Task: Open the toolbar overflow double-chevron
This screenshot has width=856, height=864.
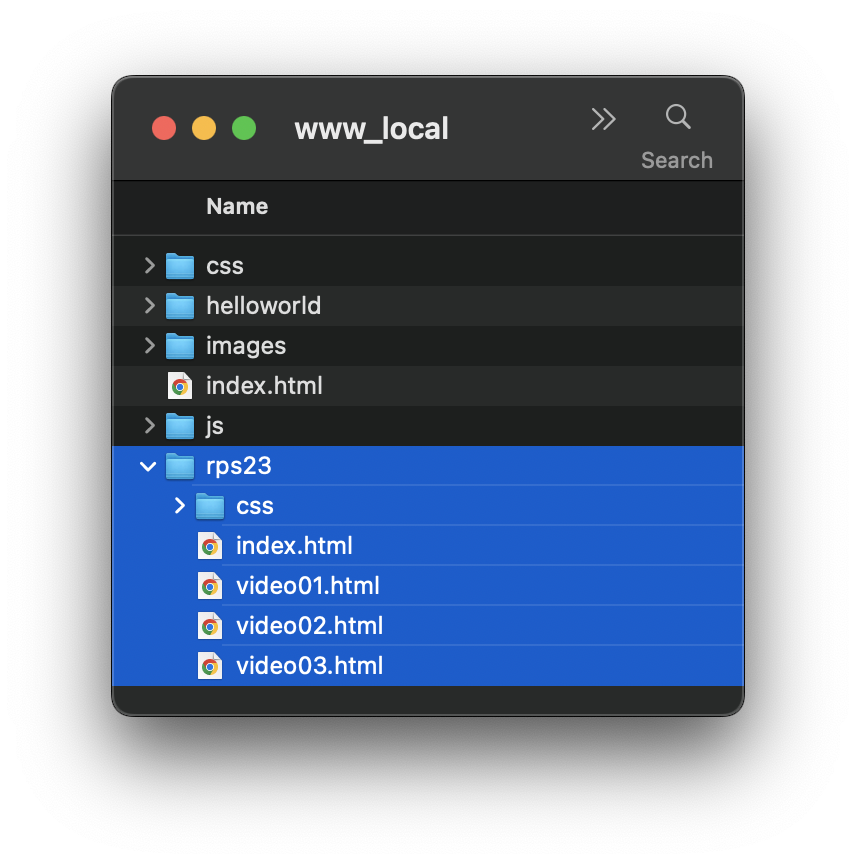Action: [x=603, y=119]
